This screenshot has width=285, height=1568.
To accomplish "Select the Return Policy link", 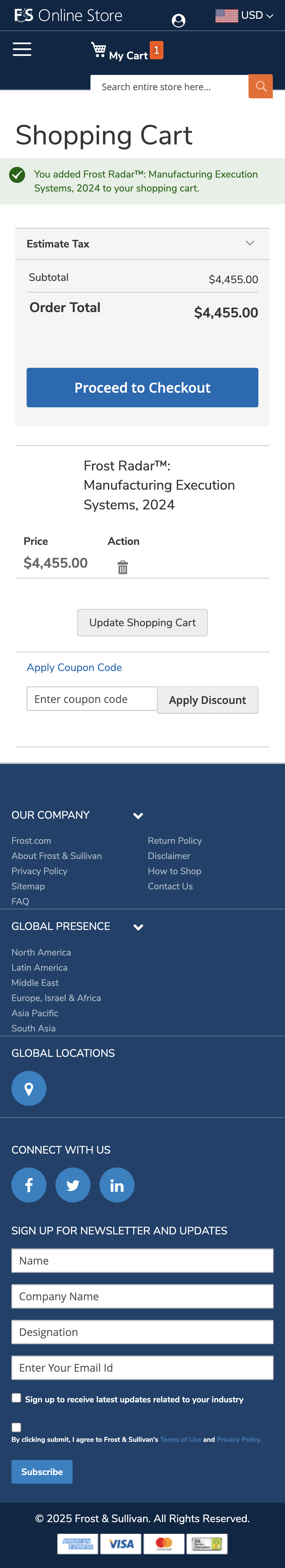I will (175, 840).
